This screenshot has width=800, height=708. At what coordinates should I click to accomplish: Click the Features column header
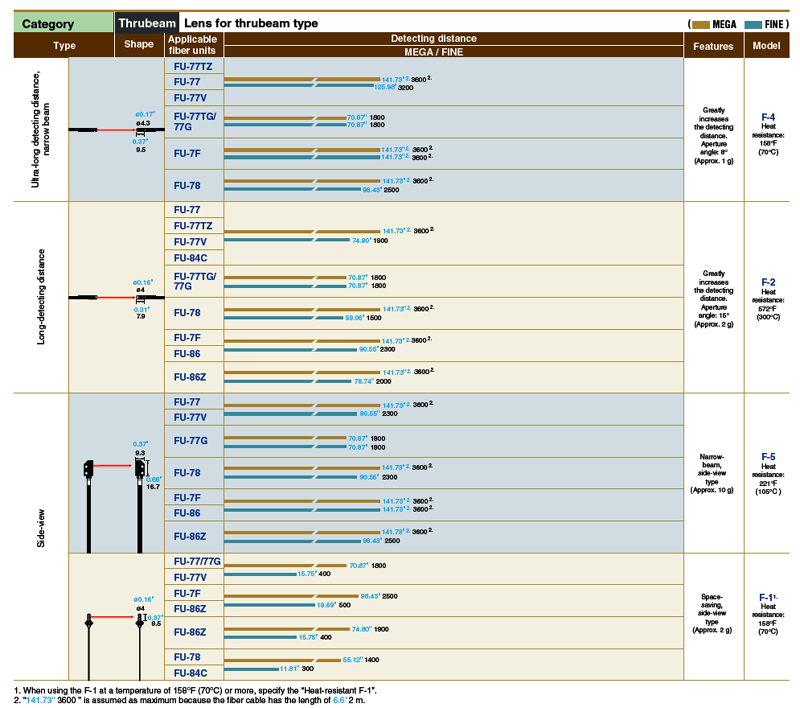[713, 45]
